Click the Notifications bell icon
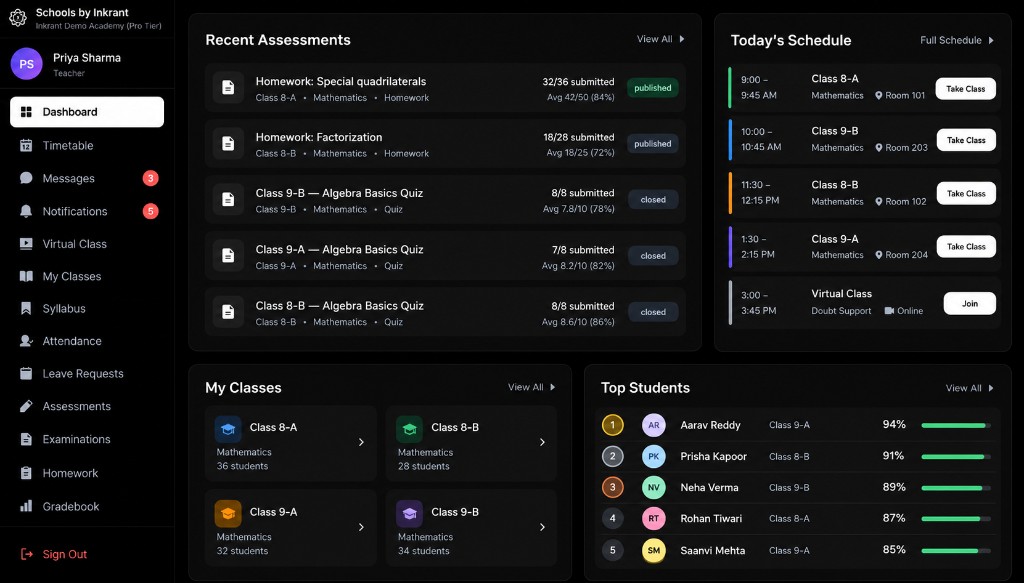The width and height of the screenshot is (1024, 583). [x=26, y=211]
